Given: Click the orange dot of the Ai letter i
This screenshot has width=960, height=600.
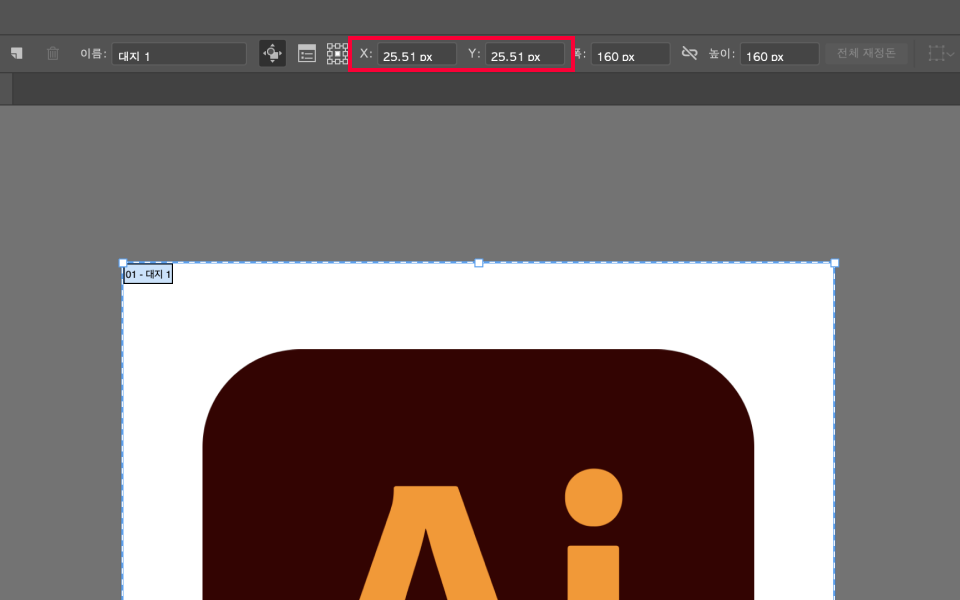Looking at the screenshot, I should 593,497.
